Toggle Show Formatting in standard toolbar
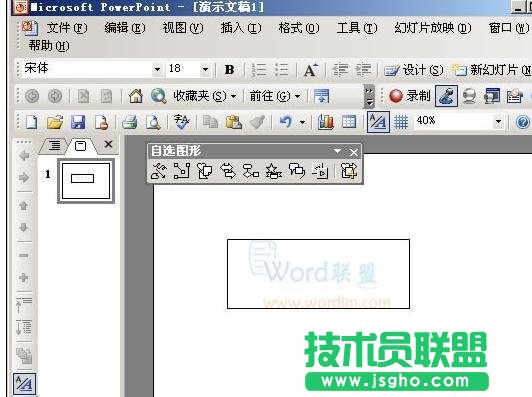This screenshot has width=532, height=397. tap(378, 122)
